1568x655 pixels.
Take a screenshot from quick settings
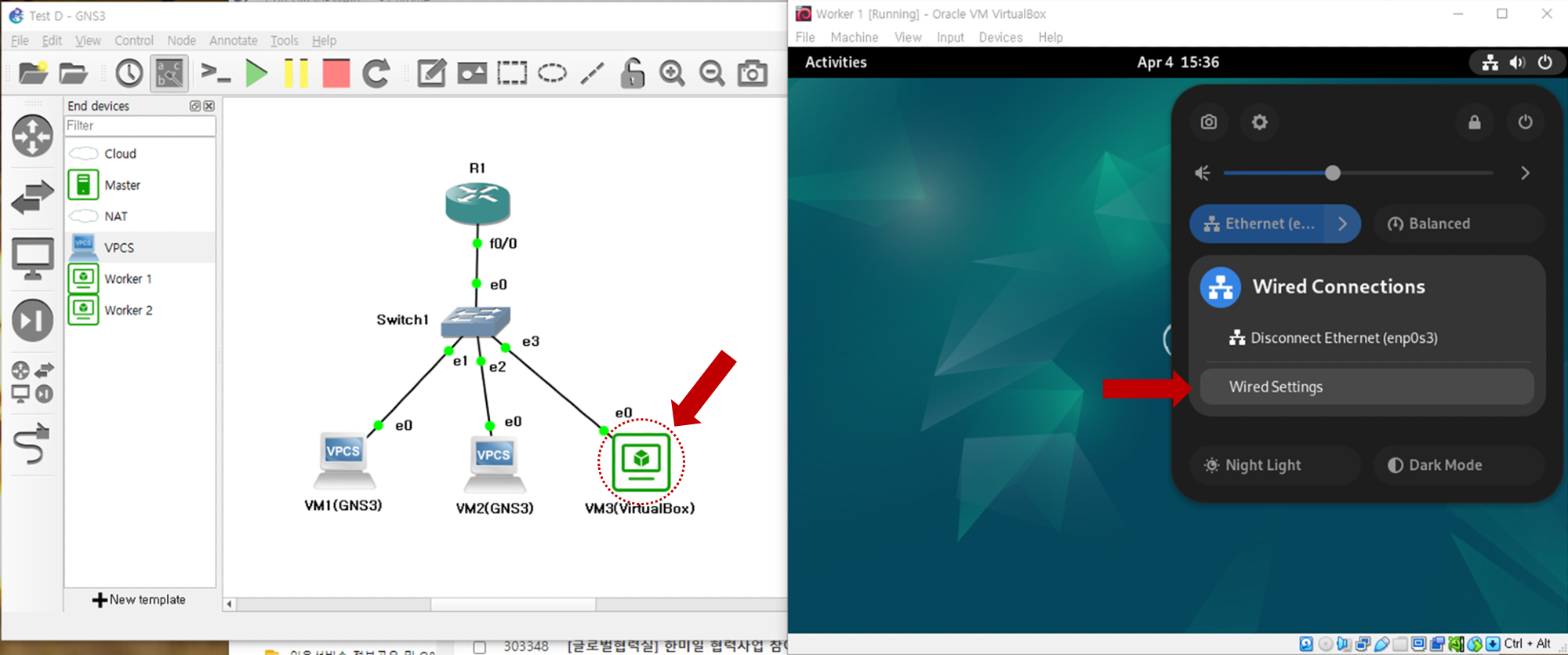pyautogui.click(x=1209, y=122)
